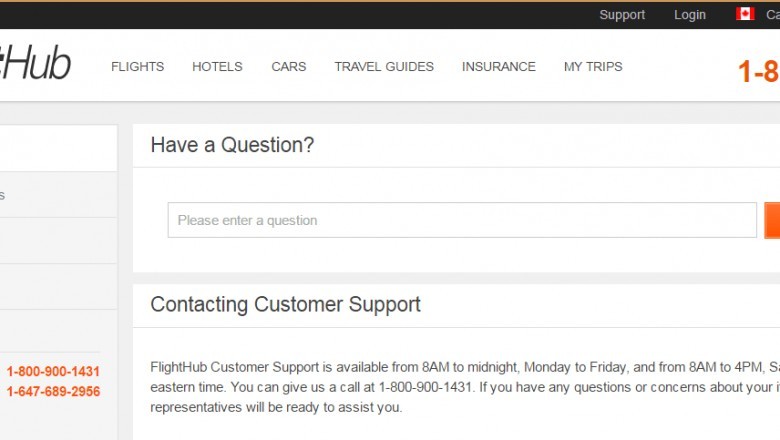Image resolution: width=780 pixels, height=440 pixels.
Task: Go to the Hotels section
Action: click(x=217, y=67)
